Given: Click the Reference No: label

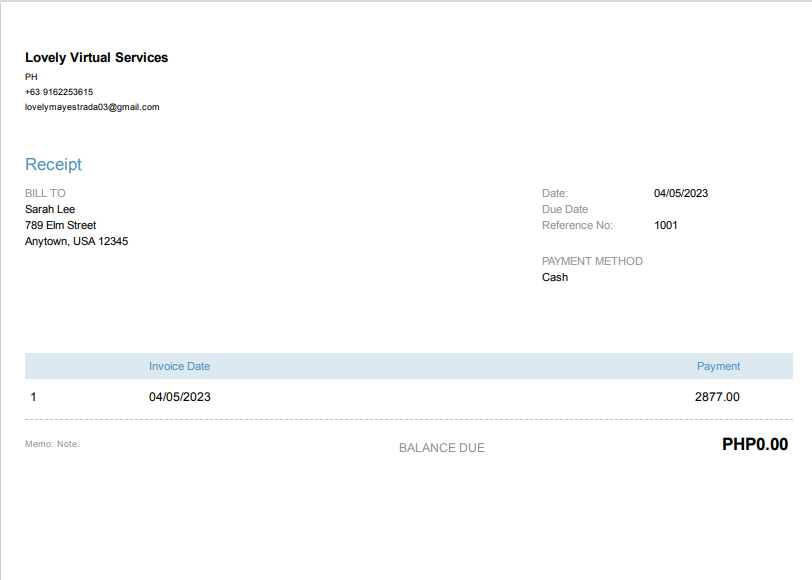Looking at the screenshot, I should click(577, 225).
